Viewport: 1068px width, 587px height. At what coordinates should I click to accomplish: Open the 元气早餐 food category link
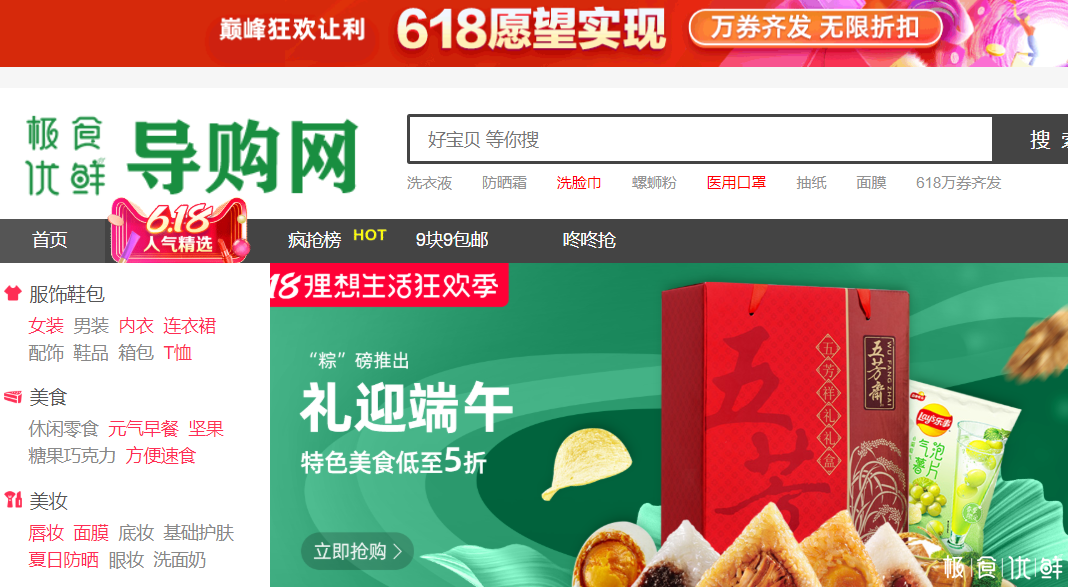tap(144, 429)
